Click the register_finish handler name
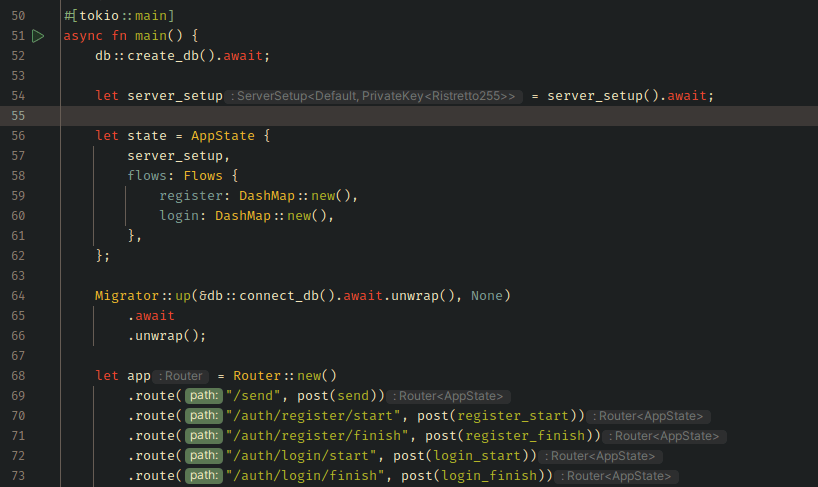This screenshot has width=818, height=487. pyautogui.click(x=525, y=435)
